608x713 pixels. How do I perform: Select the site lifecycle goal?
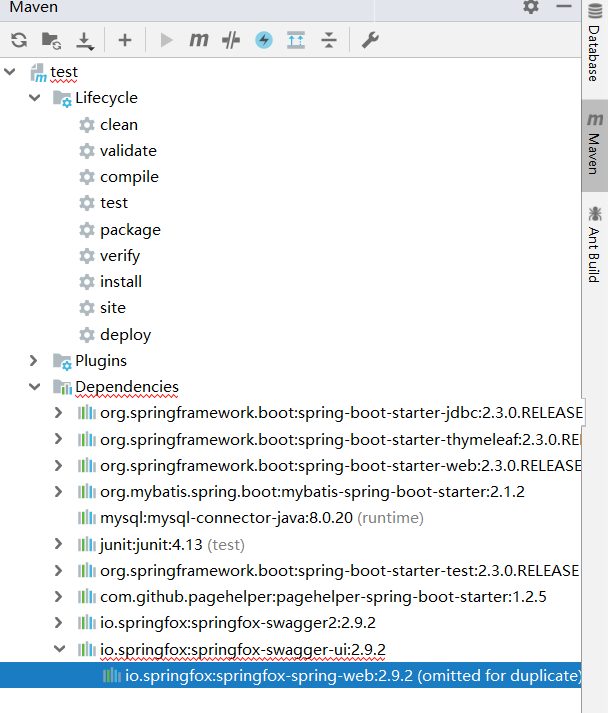tap(112, 308)
